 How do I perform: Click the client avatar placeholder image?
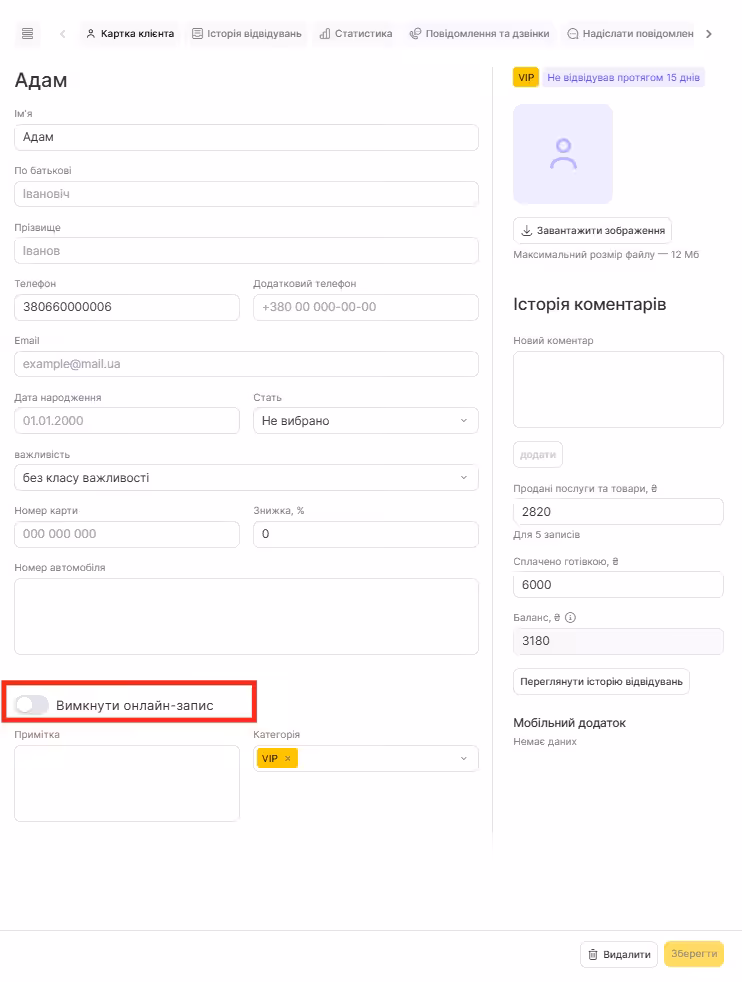[x=563, y=154]
